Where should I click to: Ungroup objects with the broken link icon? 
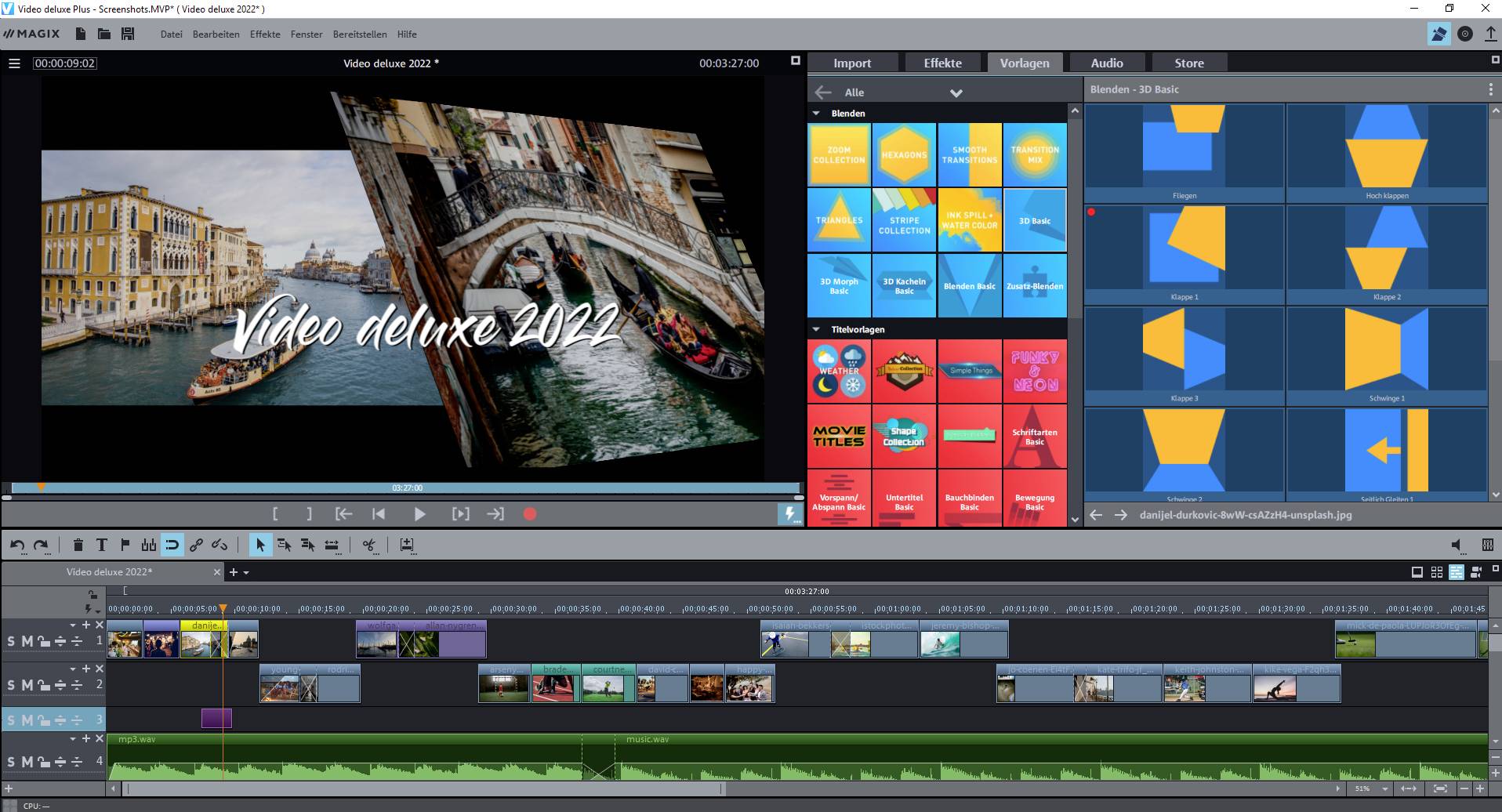pos(219,545)
